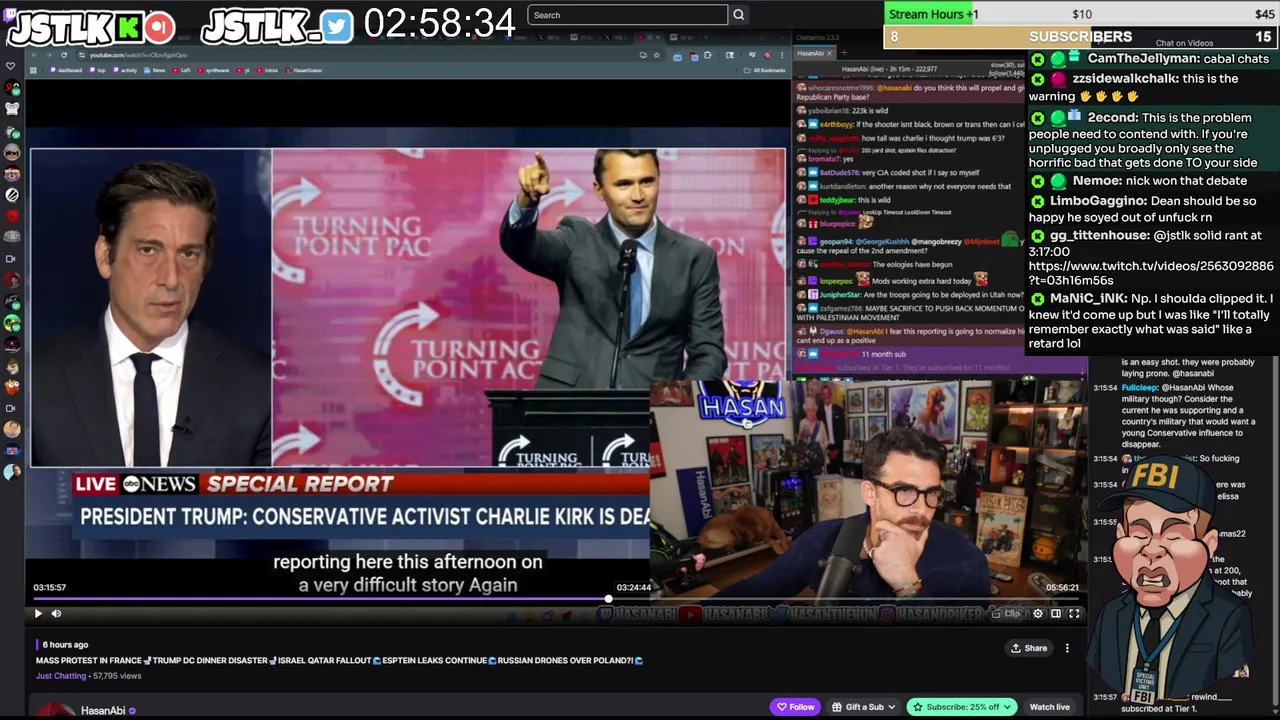Open the three-dot more options menu
This screenshot has width=1280, height=720.
click(1067, 648)
